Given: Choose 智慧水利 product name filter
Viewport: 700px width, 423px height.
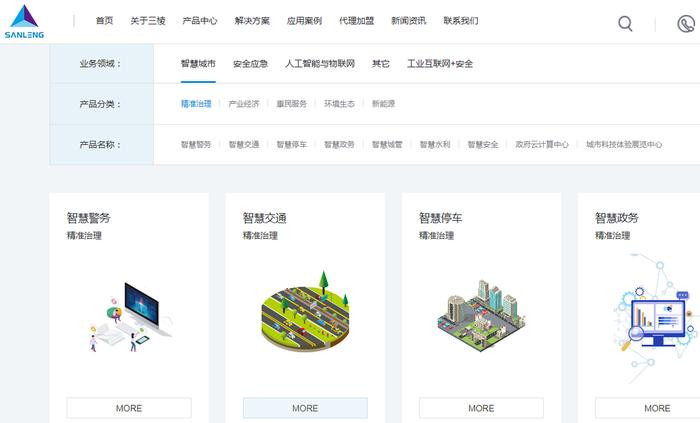Looking at the screenshot, I should [435, 144].
